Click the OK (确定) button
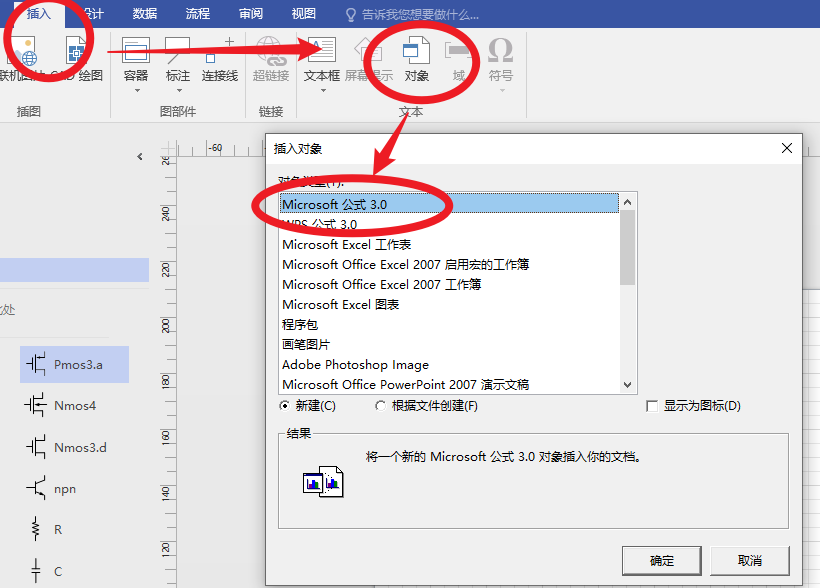 point(662,561)
